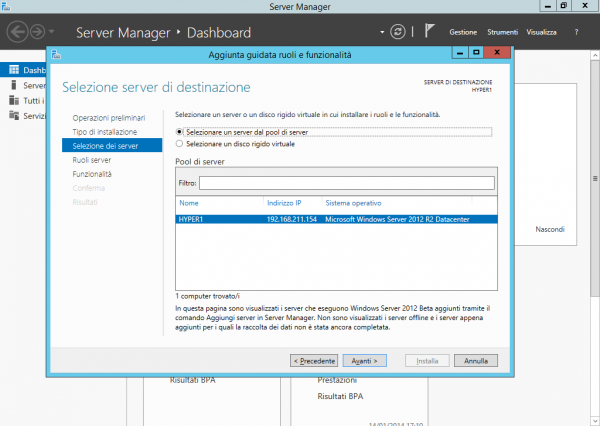This screenshot has height=426, width=600.
Task: Click into the Filtro input field
Action: coord(347,183)
